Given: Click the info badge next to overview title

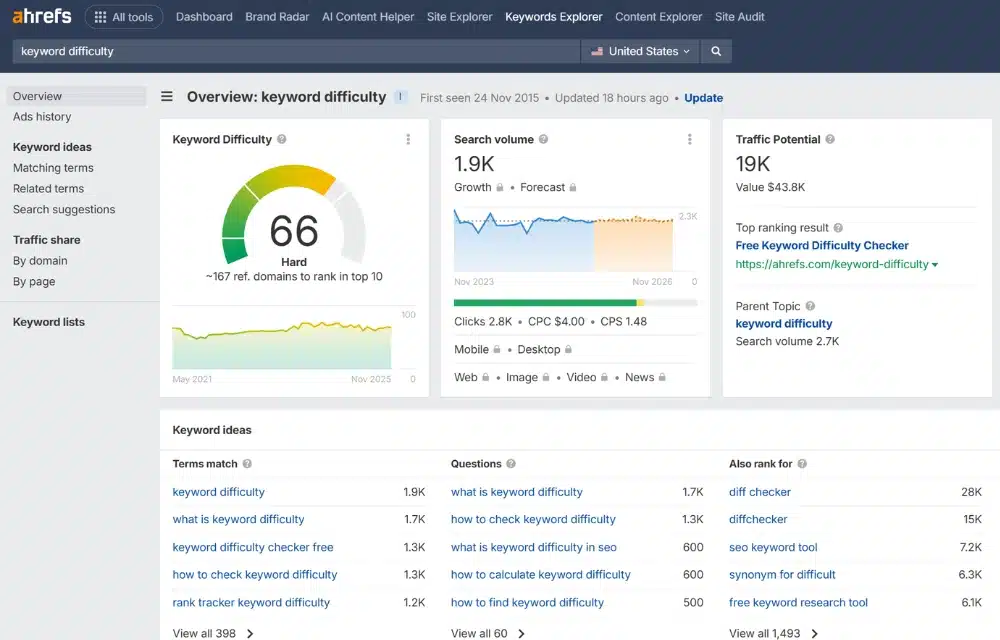Looking at the screenshot, I should click(401, 97).
